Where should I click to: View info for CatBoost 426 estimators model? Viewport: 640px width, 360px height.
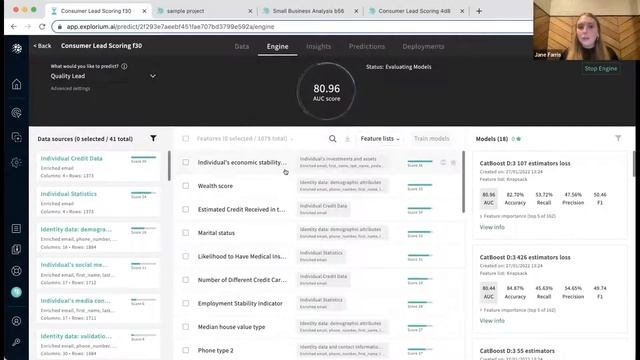tap(492, 321)
